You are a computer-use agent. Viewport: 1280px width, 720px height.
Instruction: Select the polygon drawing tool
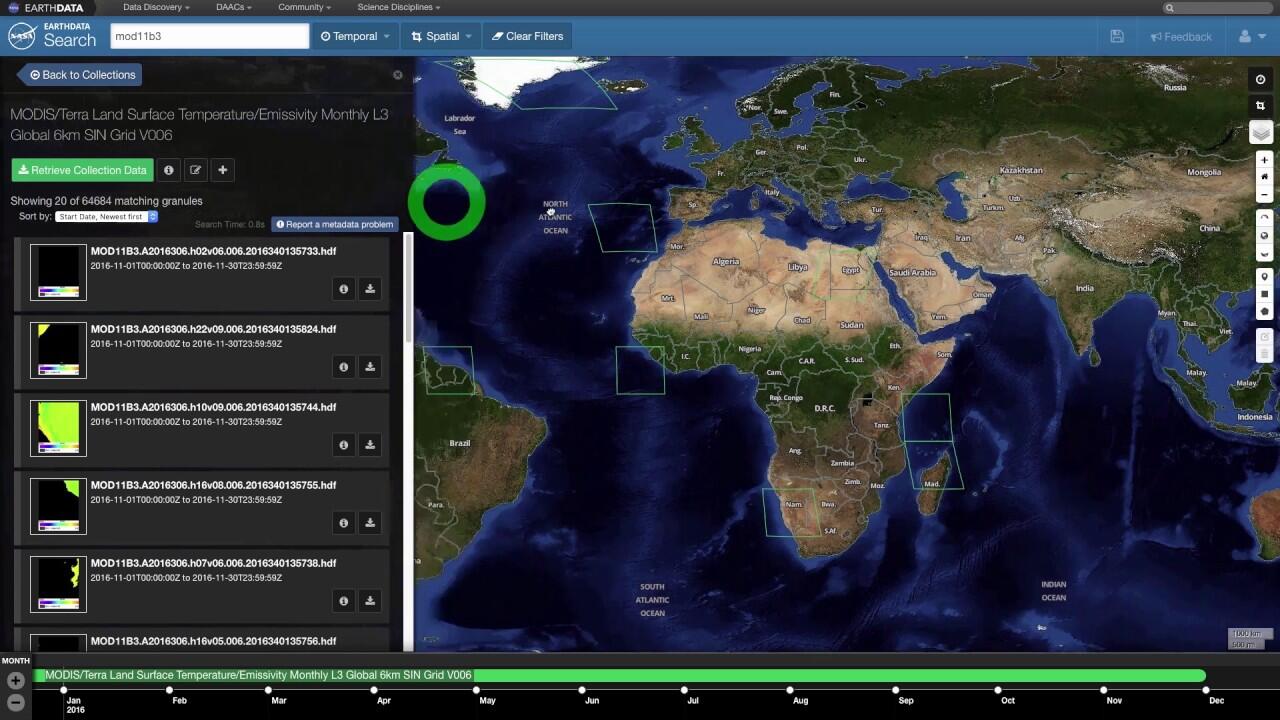click(x=1264, y=311)
